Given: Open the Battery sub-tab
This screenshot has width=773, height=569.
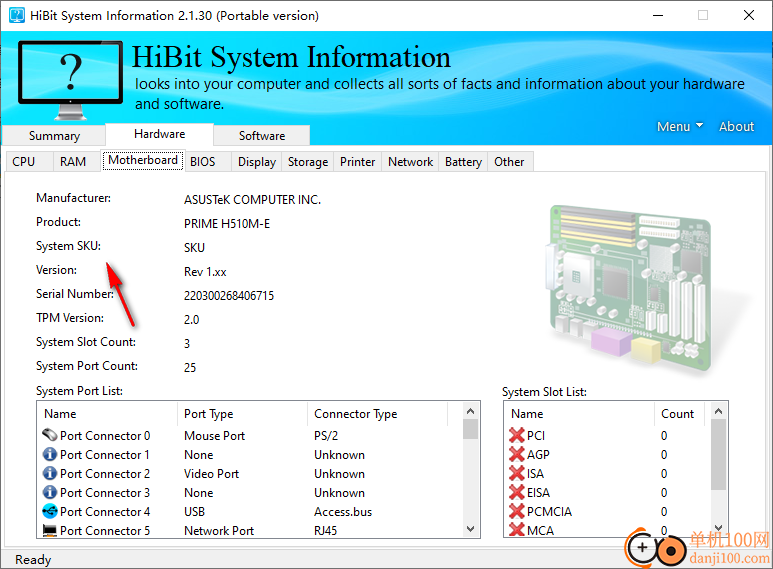Looking at the screenshot, I should pyautogui.click(x=463, y=162).
